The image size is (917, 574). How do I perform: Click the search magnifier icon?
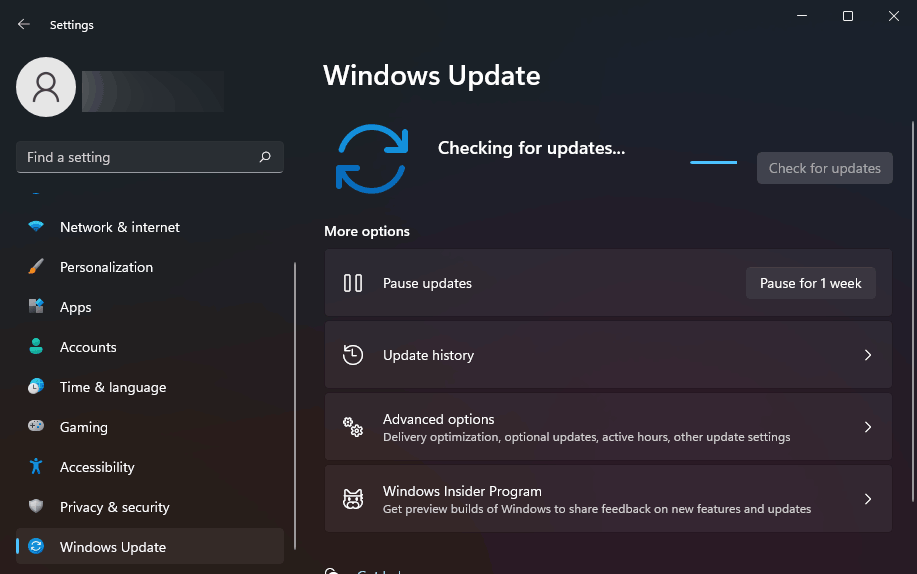pos(265,157)
